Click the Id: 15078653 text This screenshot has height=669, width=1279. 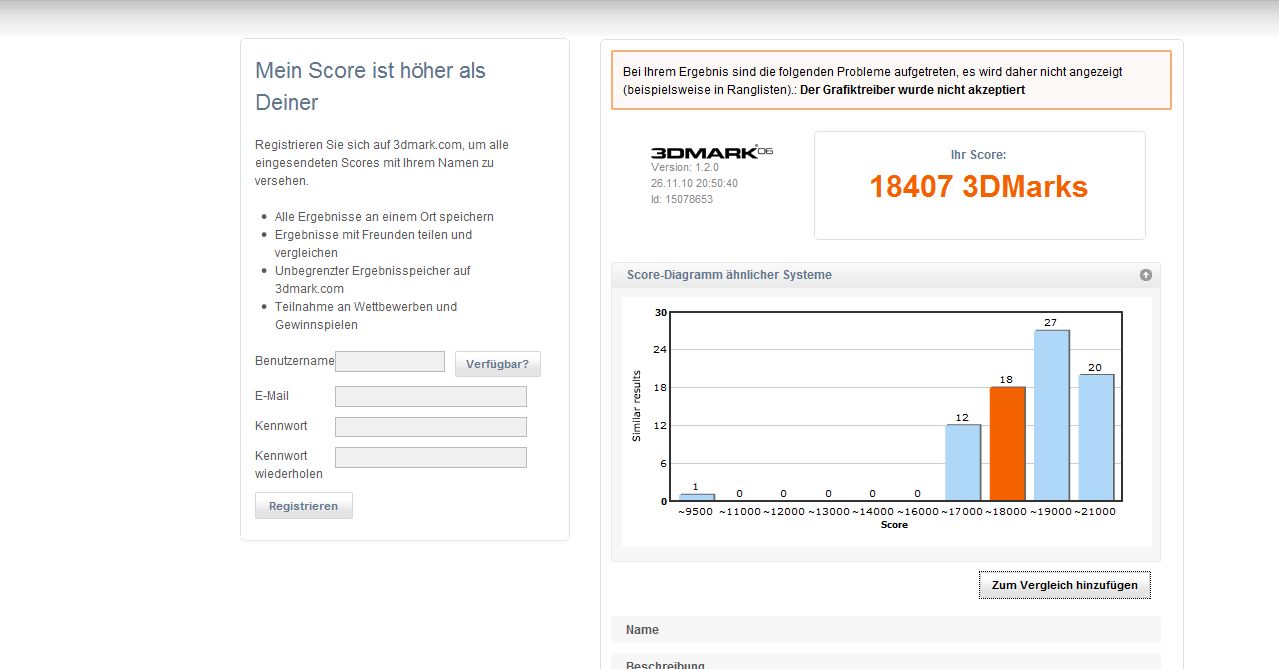tap(682, 200)
